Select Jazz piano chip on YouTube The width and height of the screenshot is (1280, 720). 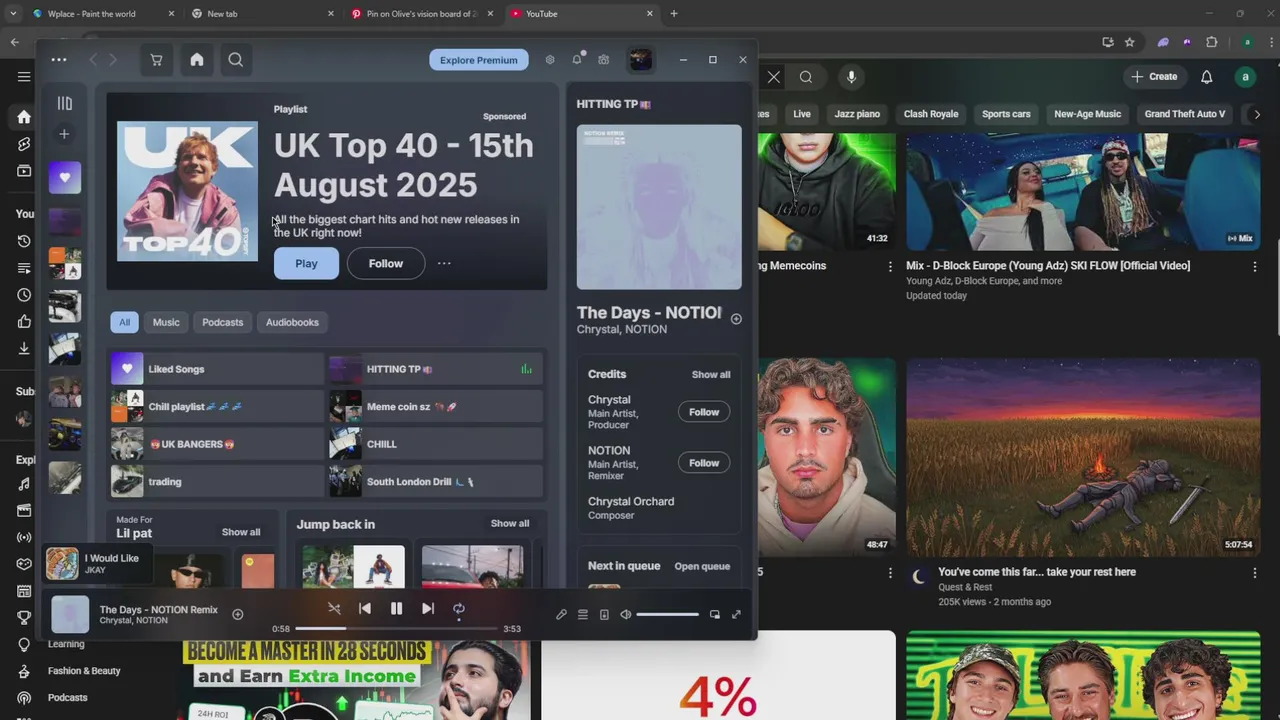pyautogui.click(x=857, y=114)
